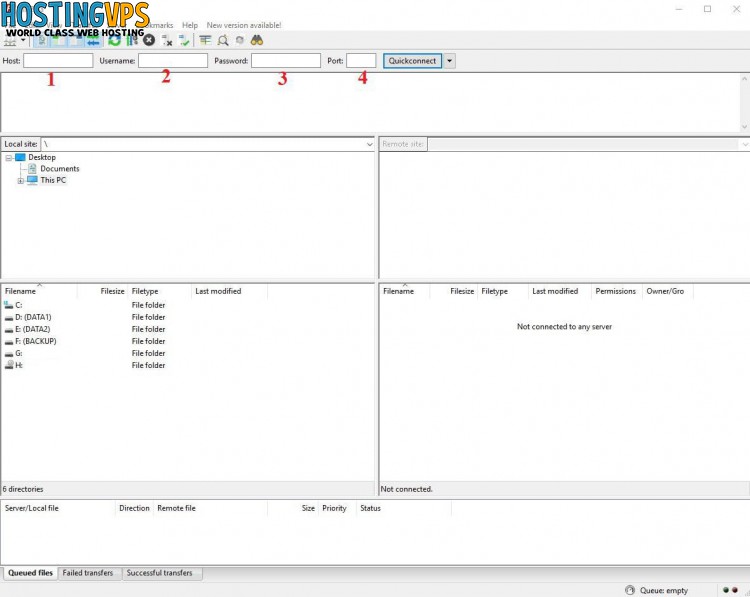The height and width of the screenshot is (597, 750).
Task: Click the G: drive icon
Action: (9, 353)
